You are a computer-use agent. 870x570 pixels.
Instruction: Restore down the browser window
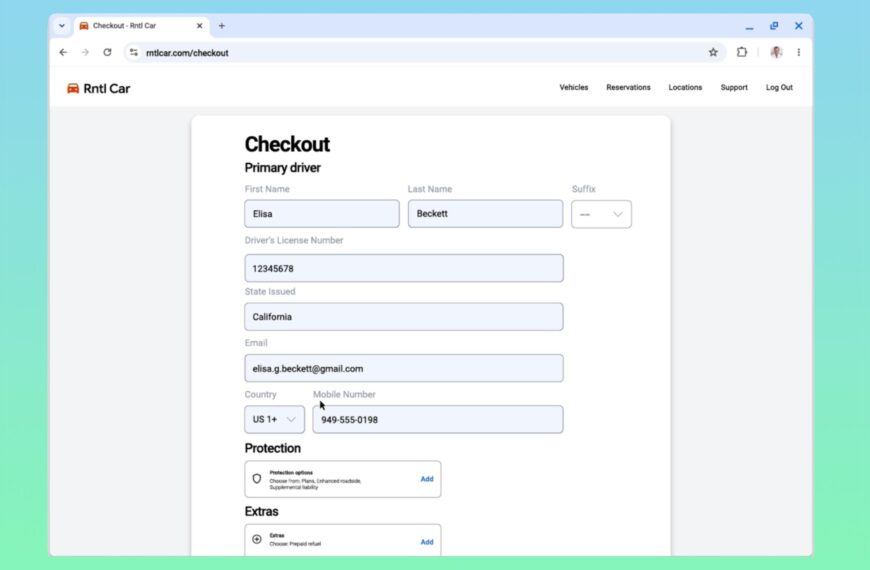click(774, 26)
